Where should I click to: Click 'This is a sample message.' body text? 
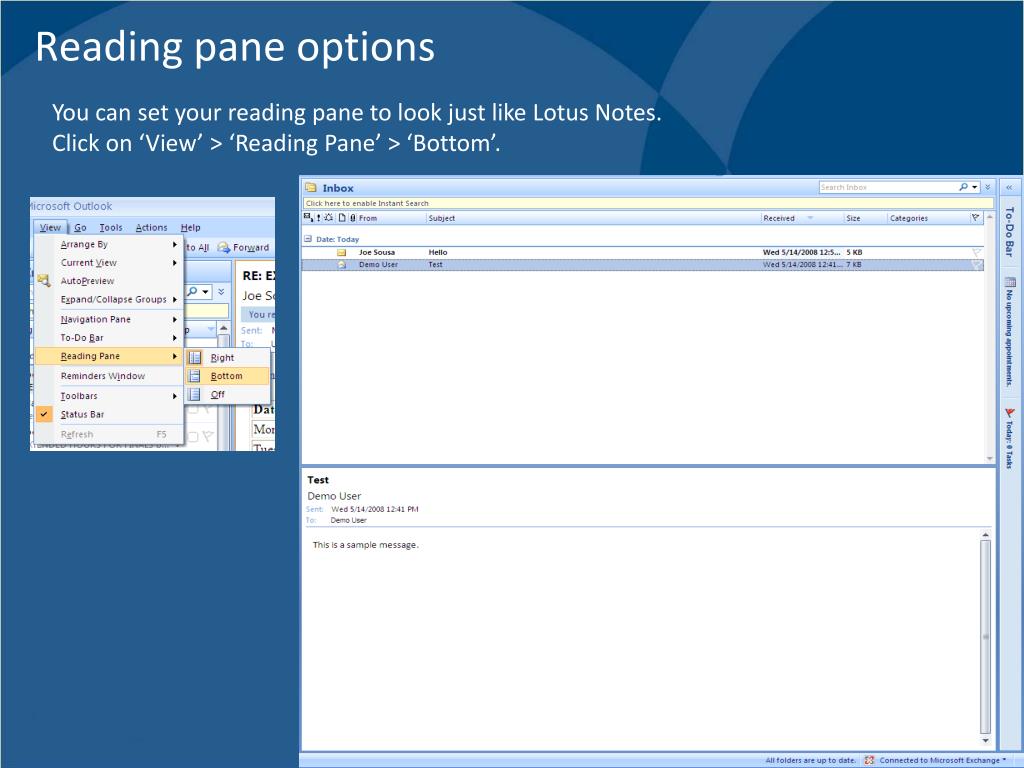click(x=365, y=545)
